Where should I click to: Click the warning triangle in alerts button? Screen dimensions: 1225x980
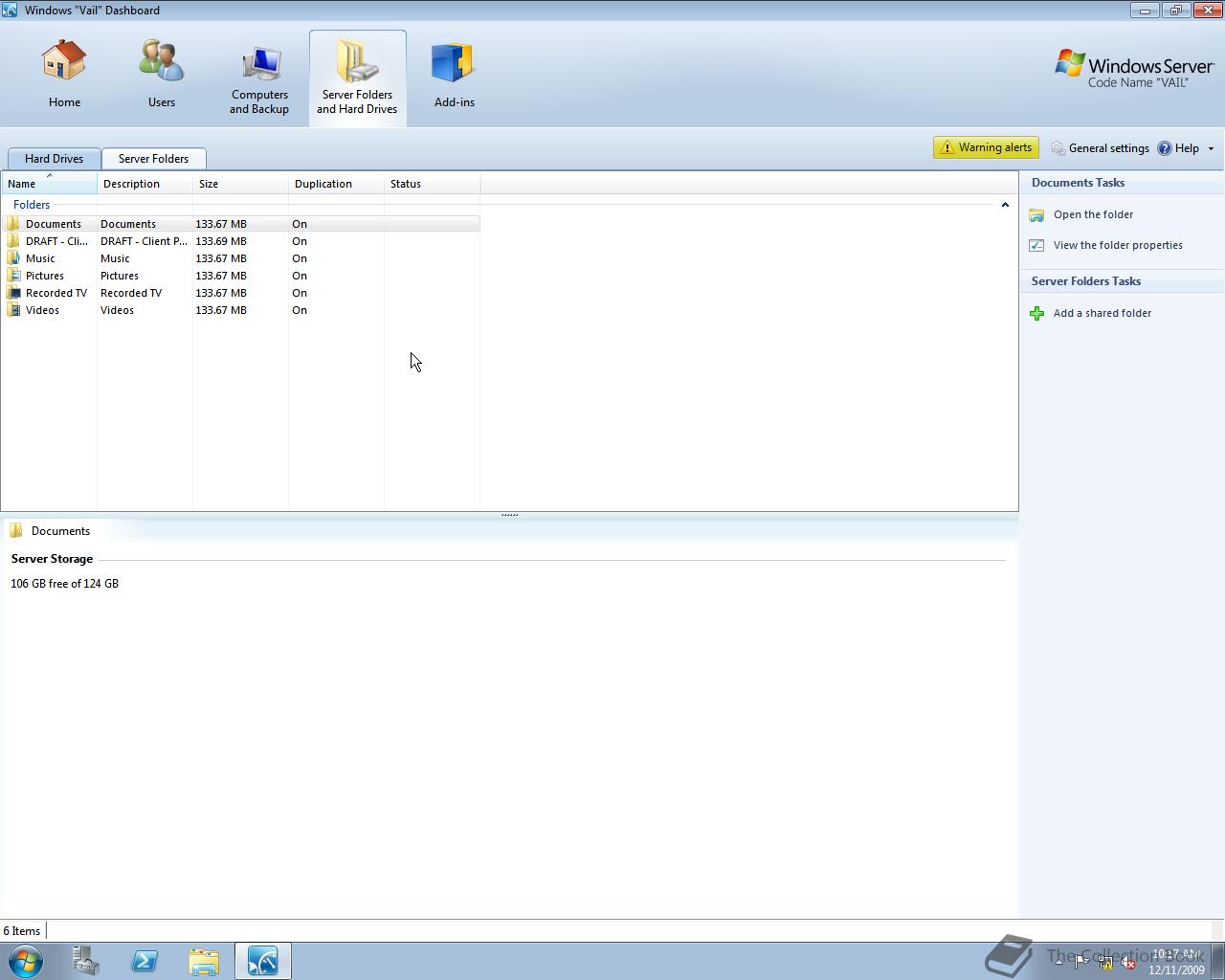(947, 147)
